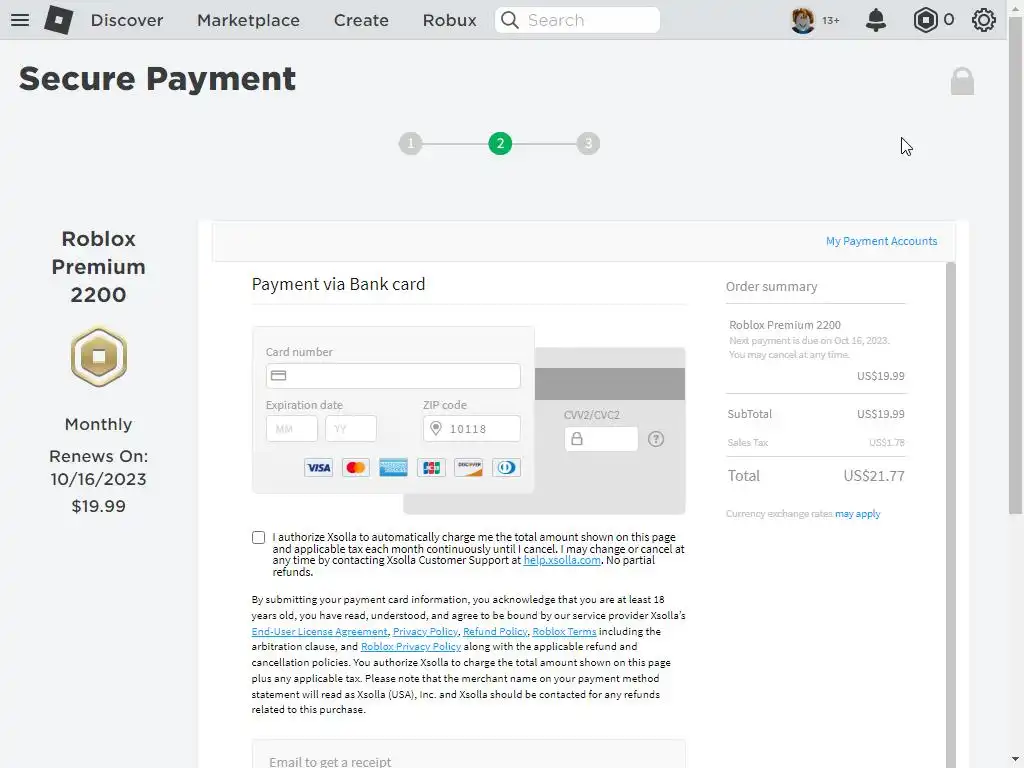1024x768 pixels.
Task: Click the Discover card logo
Action: click(x=469, y=468)
